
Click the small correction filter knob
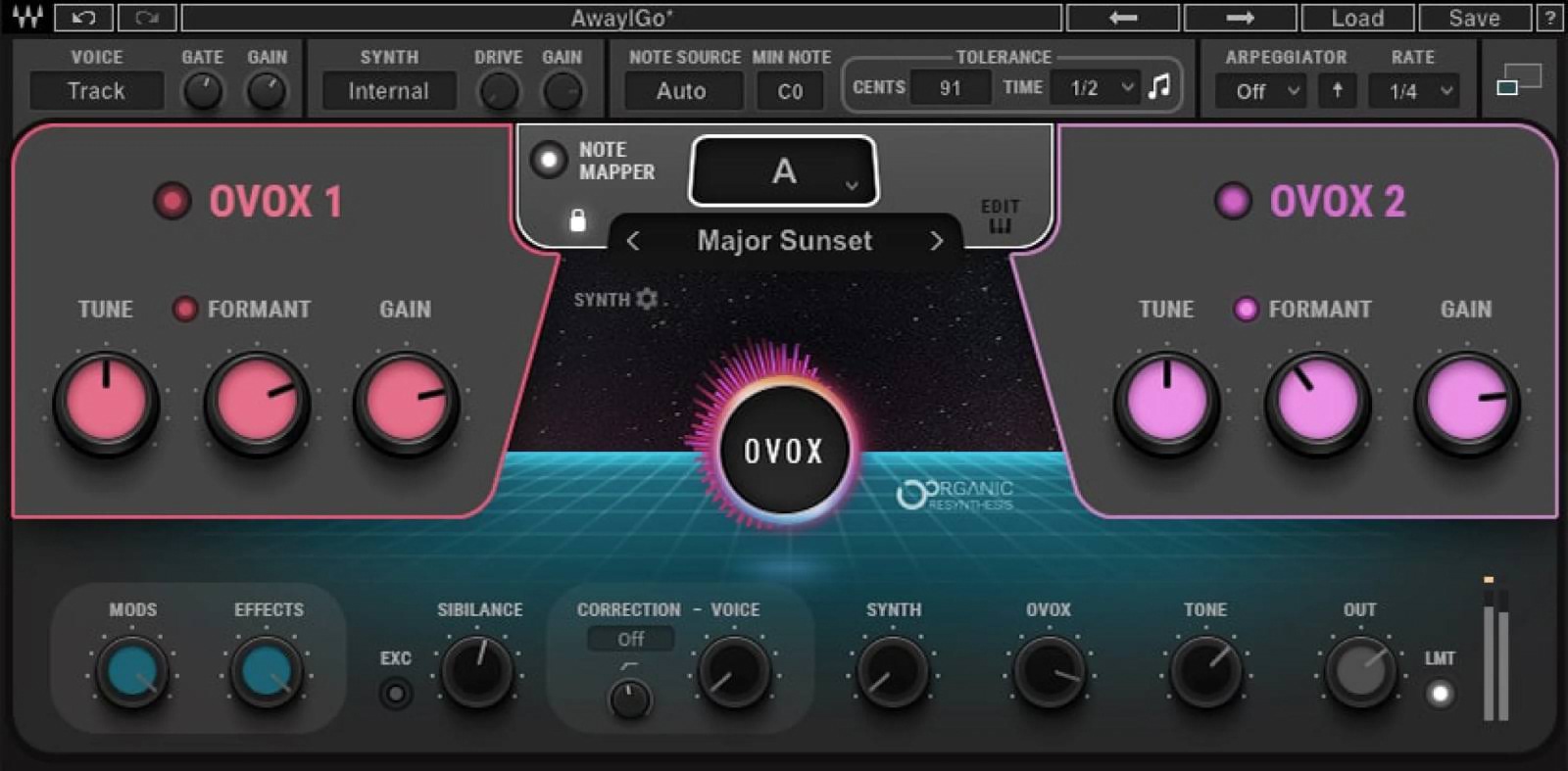tap(630, 699)
